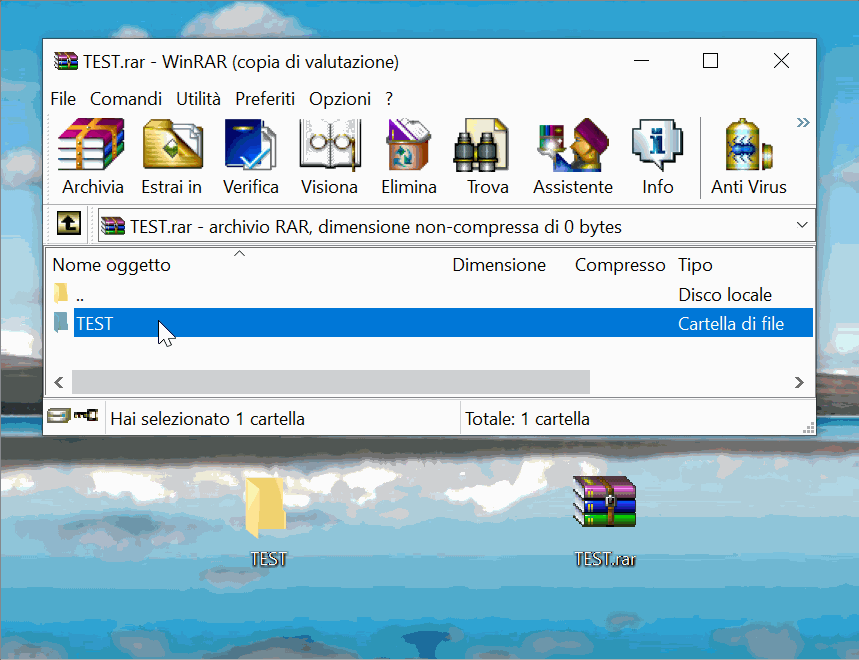
Task: Select the TEST folder on desktop
Action: coord(267,521)
